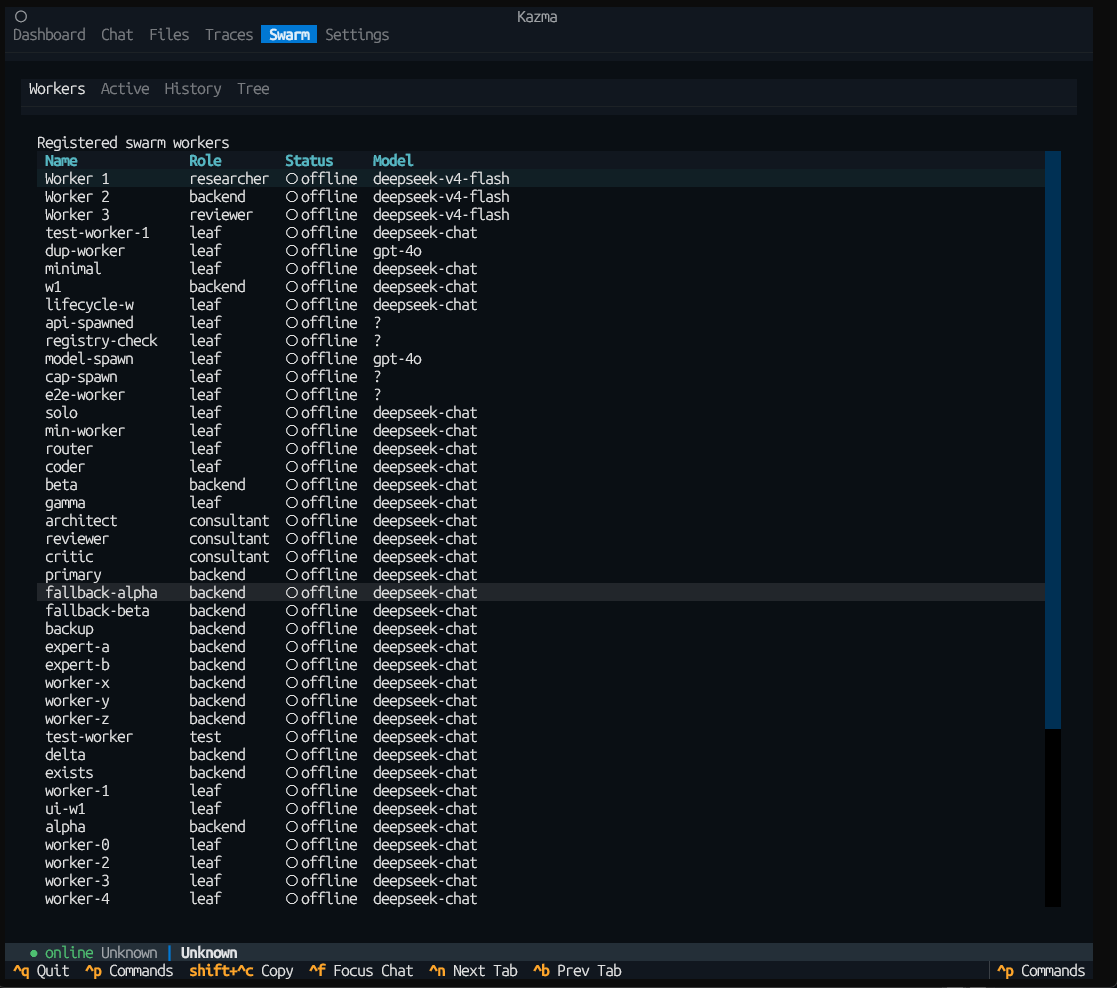
Task: Click the Quit shortcut in the footer
Action: click(41, 971)
